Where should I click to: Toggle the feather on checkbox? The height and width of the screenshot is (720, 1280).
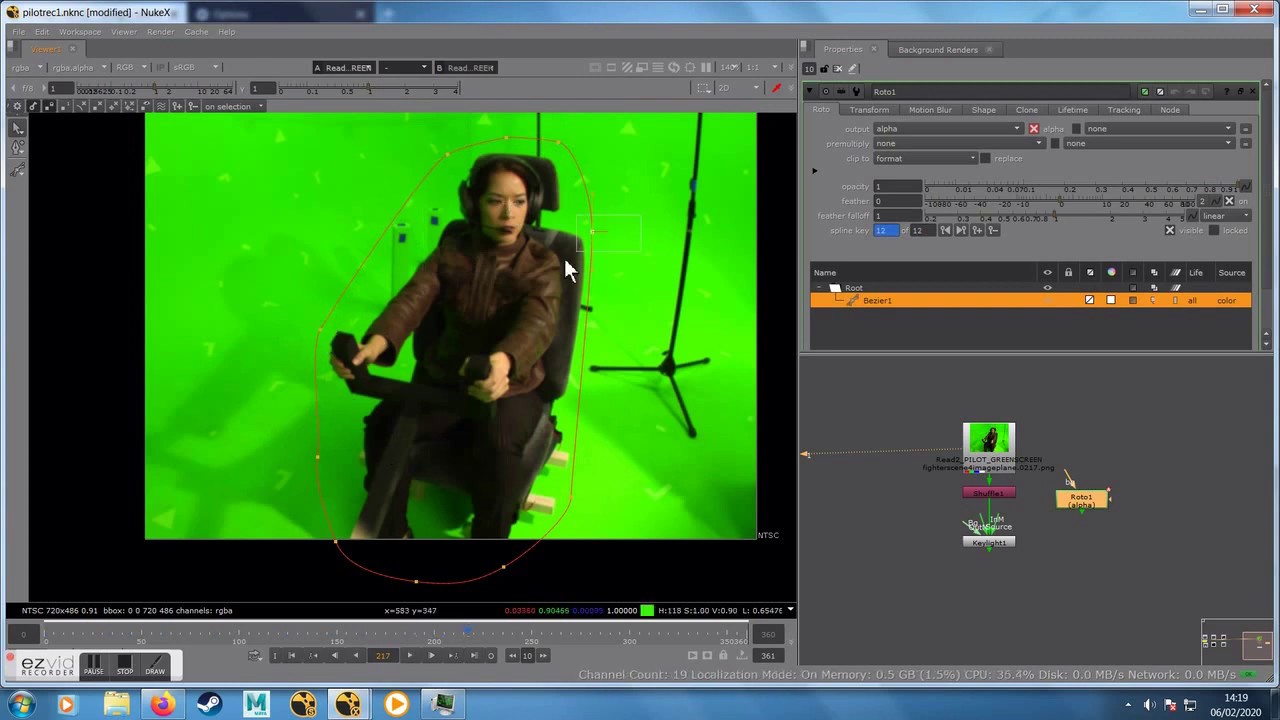click(1229, 202)
